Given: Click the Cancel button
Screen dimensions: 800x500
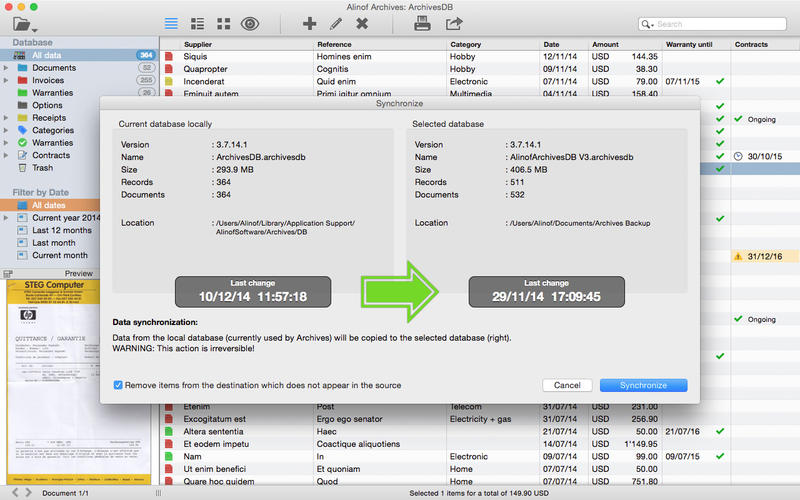Looking at the screenshot, I should point(567,385).
